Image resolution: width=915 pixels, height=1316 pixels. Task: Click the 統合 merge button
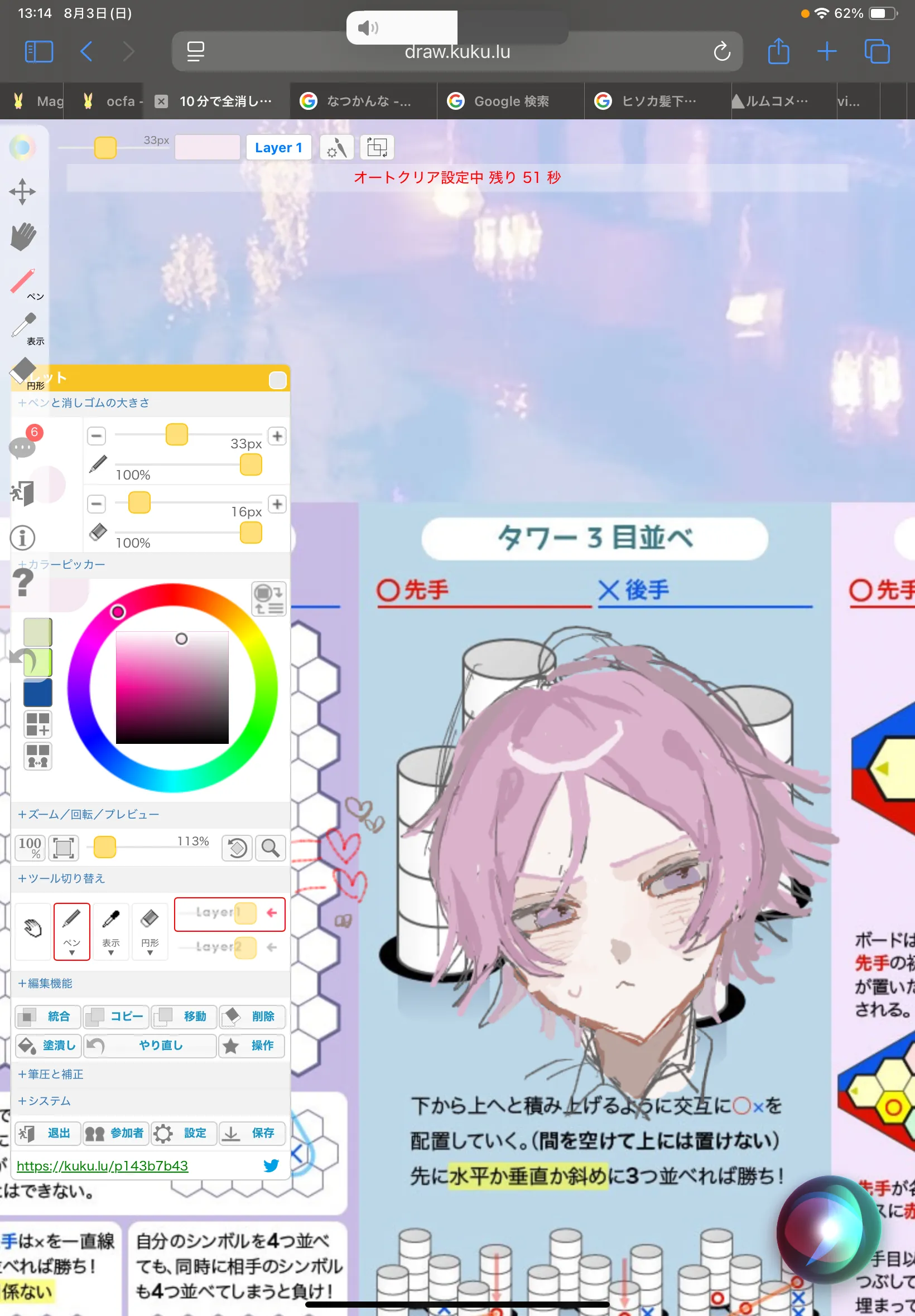[x=48, y=1017]
